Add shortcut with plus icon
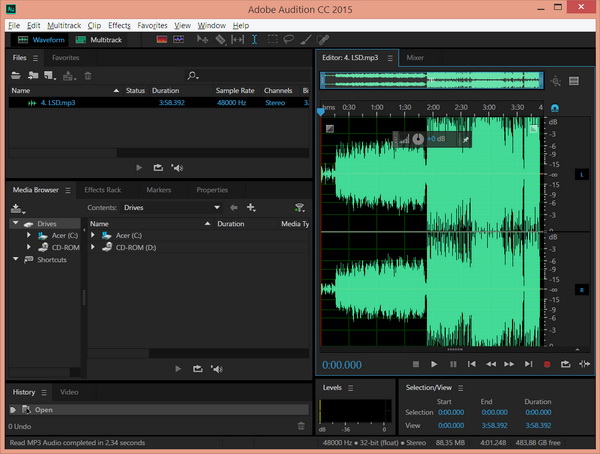600x454 pixels. pyautogui.click(x=251, y=207)
